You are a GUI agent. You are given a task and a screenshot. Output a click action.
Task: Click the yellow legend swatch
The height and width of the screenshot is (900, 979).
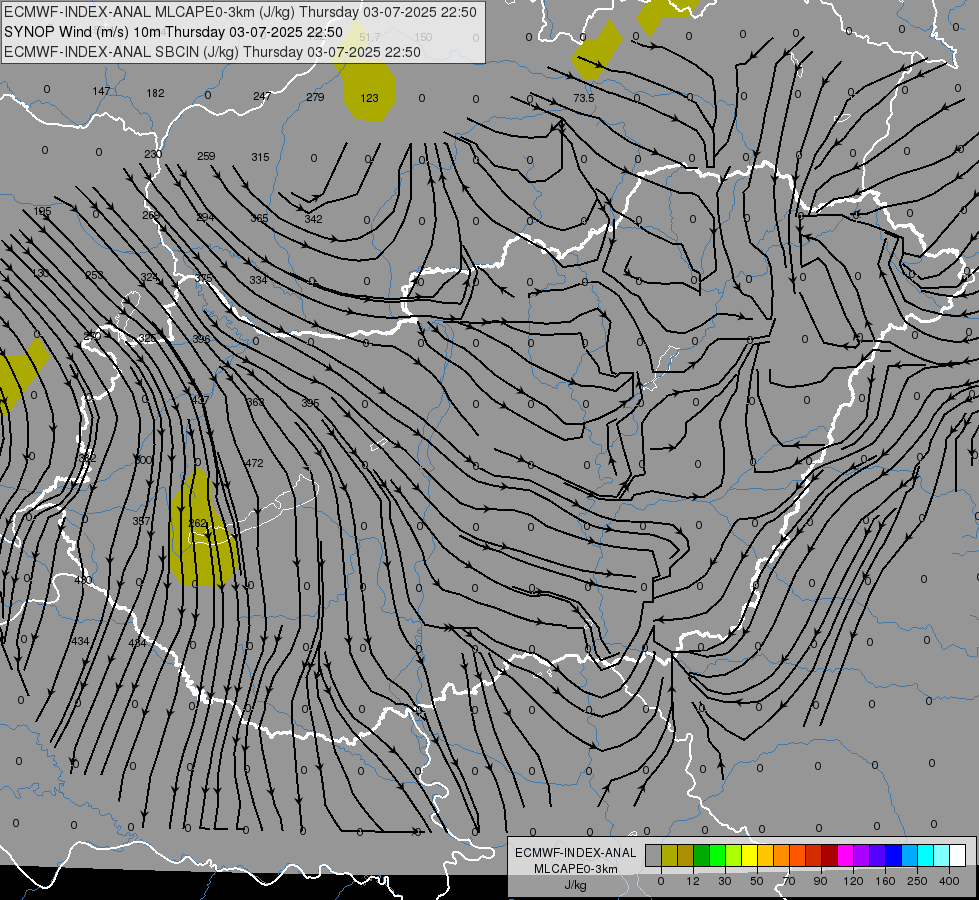coord(749,855)
